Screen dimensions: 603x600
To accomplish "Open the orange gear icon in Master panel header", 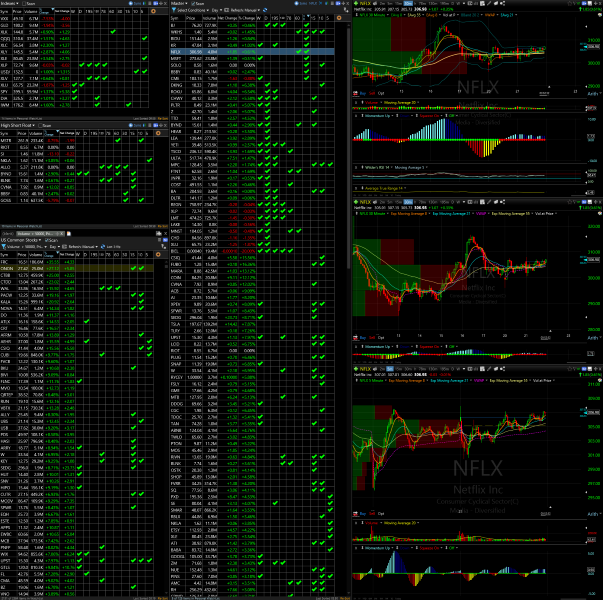I will tap(338, 18).
